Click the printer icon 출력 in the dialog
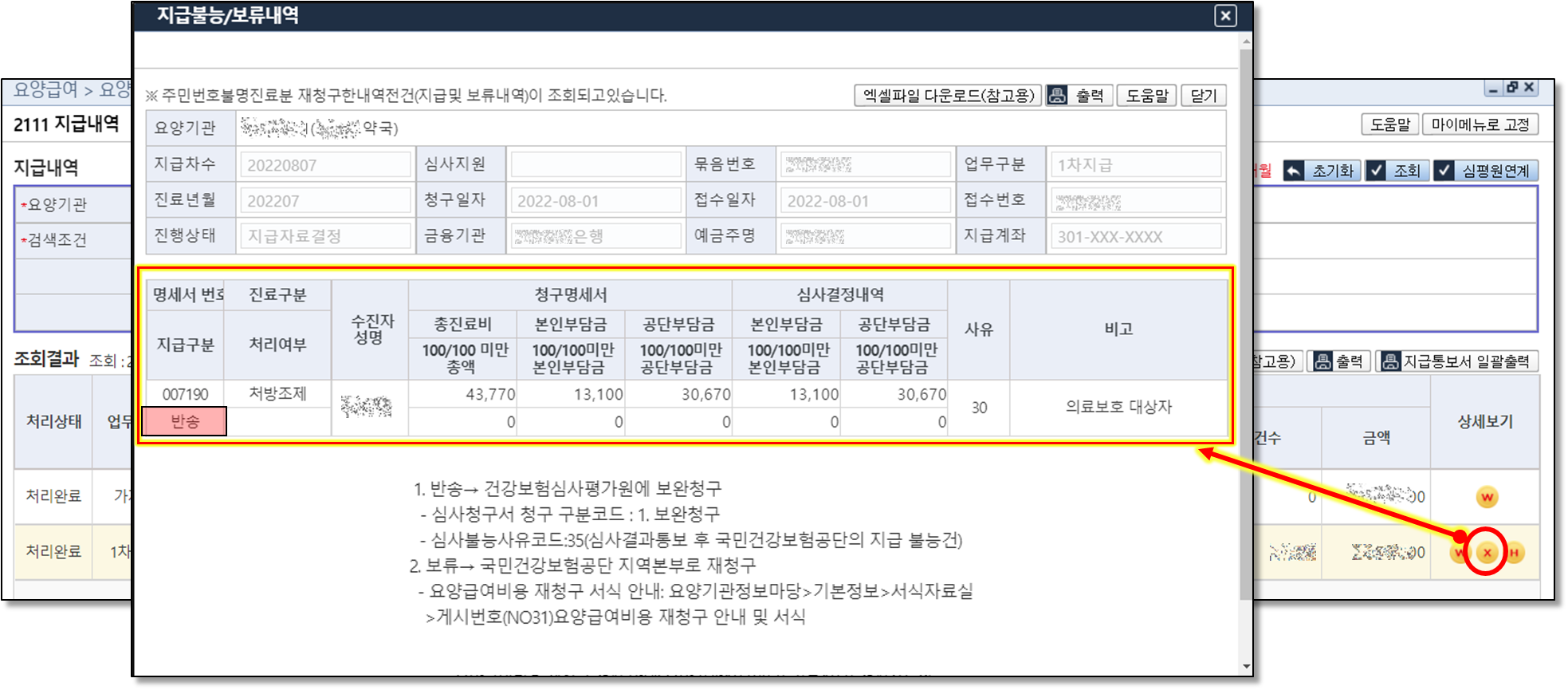Viewport: 1568px width, 690px height. tap(1079, 96)
